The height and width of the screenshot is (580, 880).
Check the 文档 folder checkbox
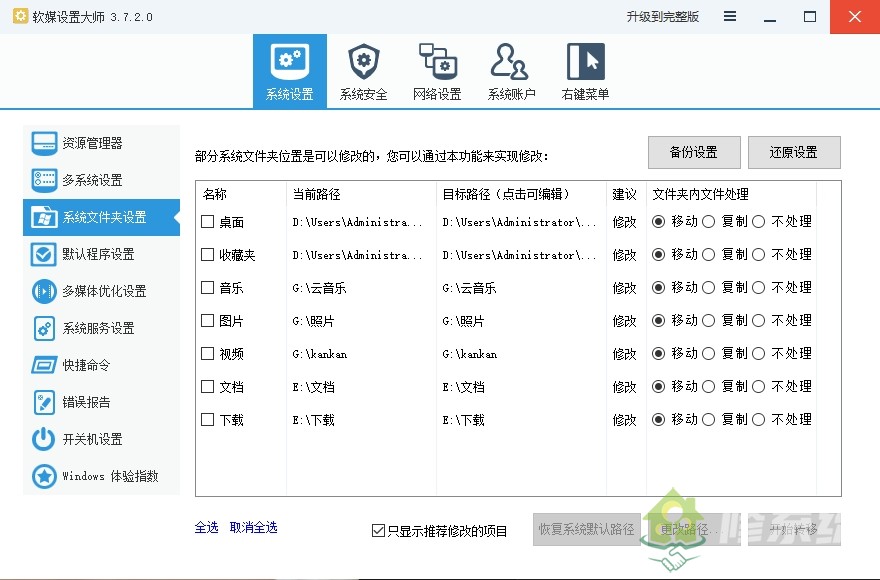tap(208, 387)
